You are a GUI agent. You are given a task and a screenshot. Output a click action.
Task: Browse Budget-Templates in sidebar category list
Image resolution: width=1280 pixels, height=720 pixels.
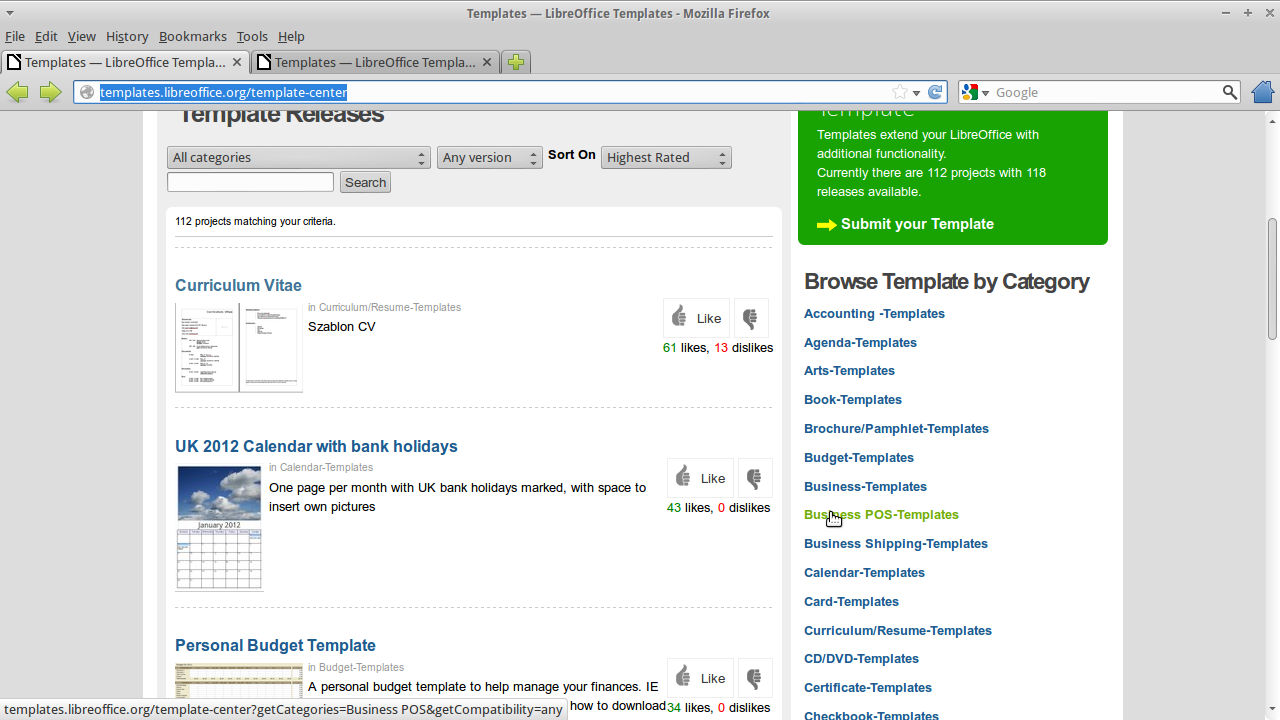[x=859, y=457]
